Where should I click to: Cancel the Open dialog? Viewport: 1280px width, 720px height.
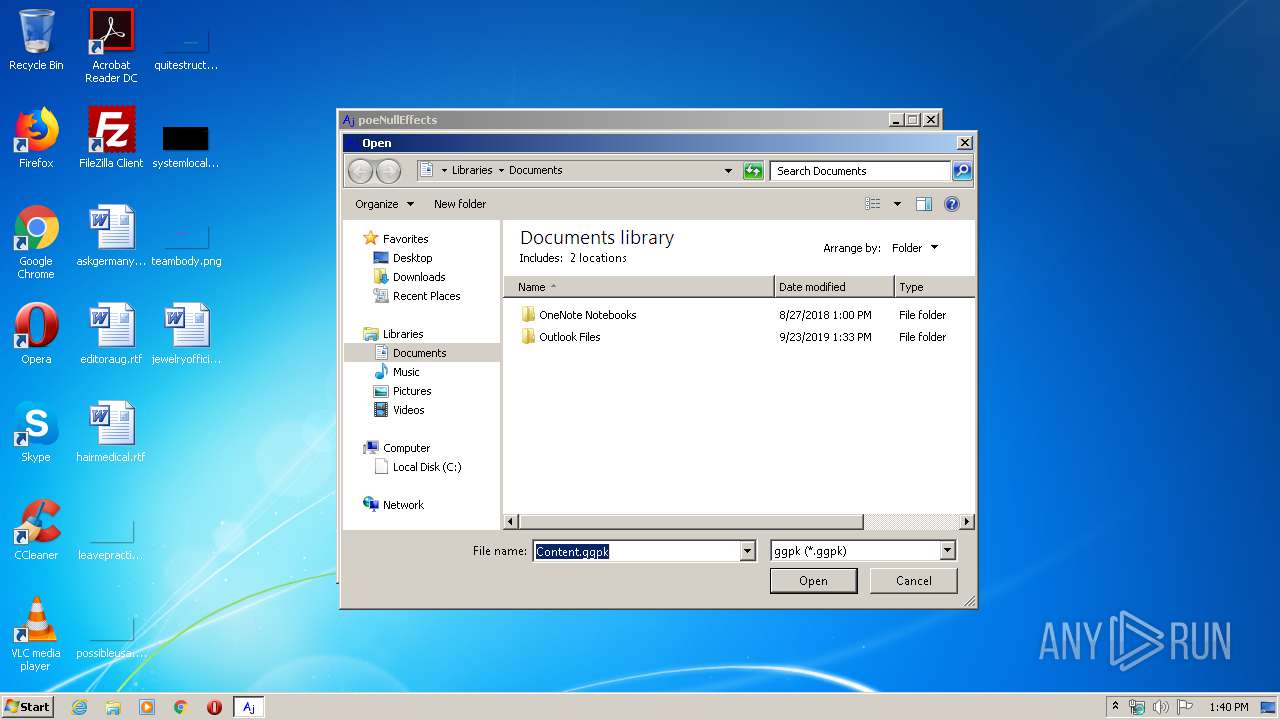point(914,581)
